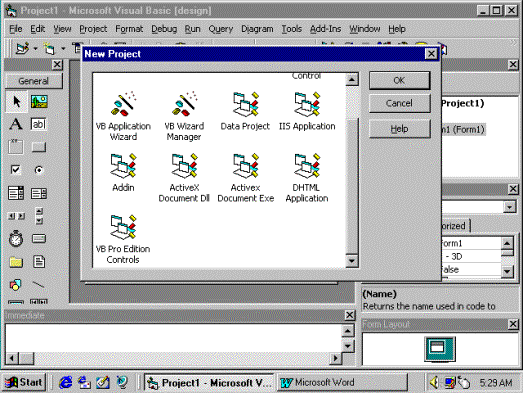This screenshot has width=523, height=393.
Task: Select the Label tool in toolbox
Action: pos(16,124)
